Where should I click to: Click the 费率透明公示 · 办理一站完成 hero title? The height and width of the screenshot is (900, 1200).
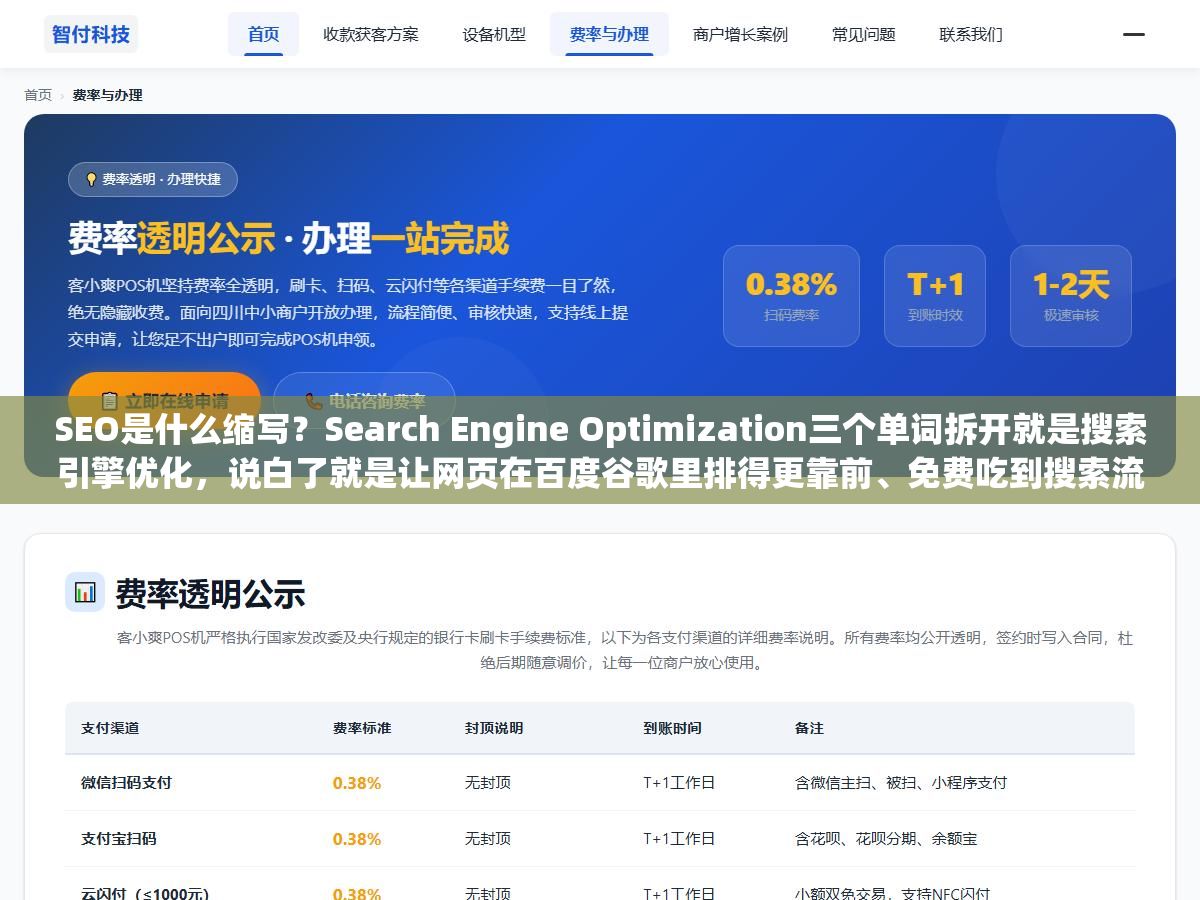288,239
